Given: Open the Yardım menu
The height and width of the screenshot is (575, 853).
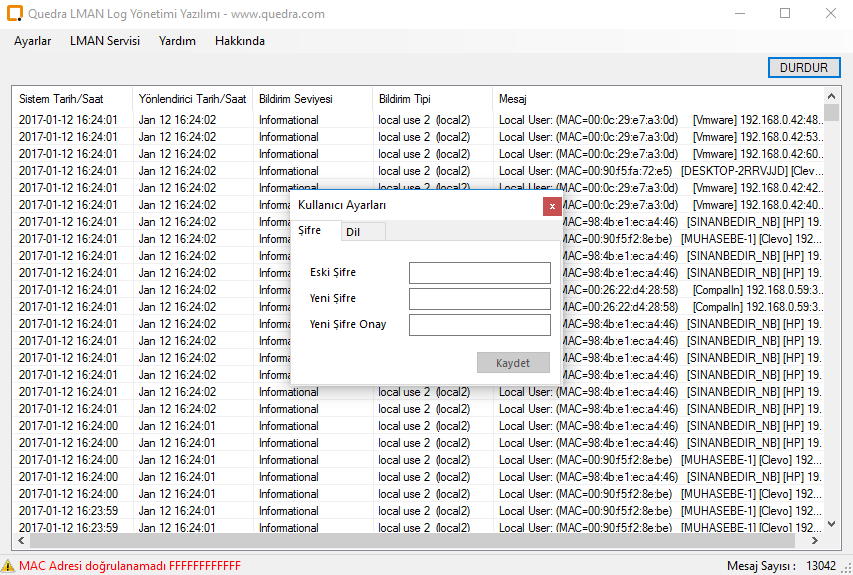Looking at the screenshot, I should coord(177,41).
